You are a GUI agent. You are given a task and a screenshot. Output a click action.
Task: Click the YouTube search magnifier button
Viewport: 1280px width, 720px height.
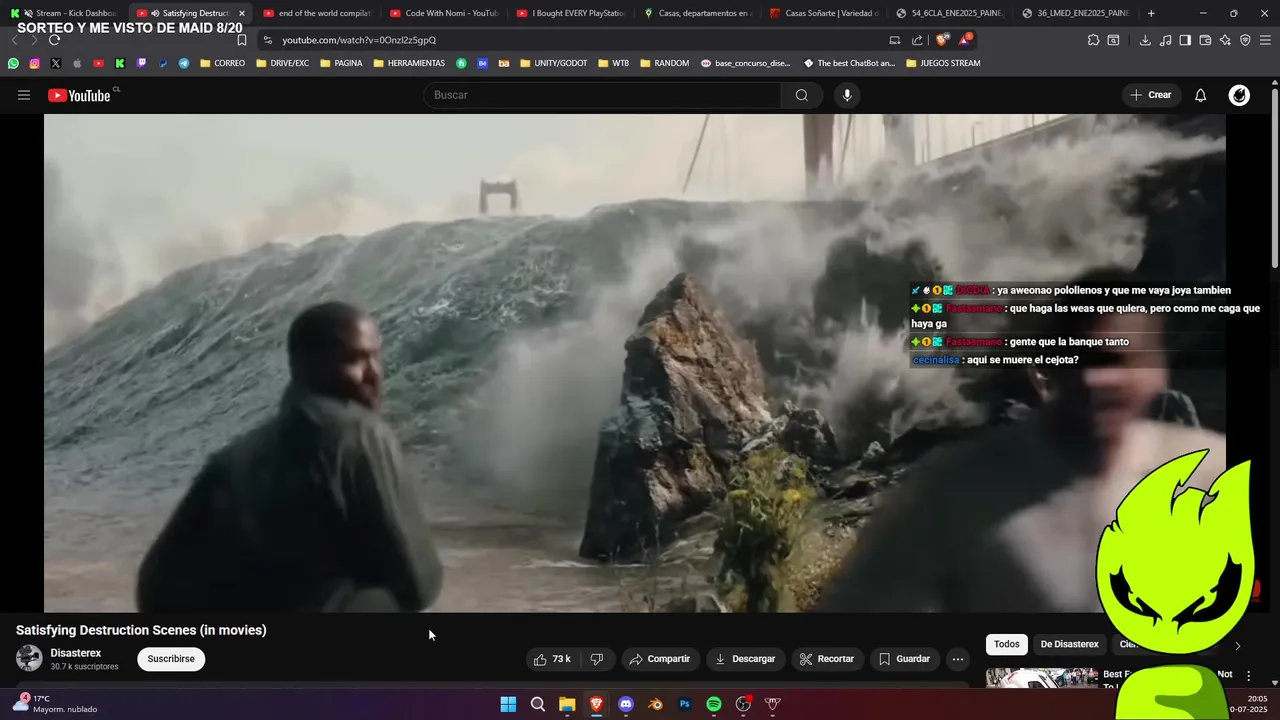(802, 95)
